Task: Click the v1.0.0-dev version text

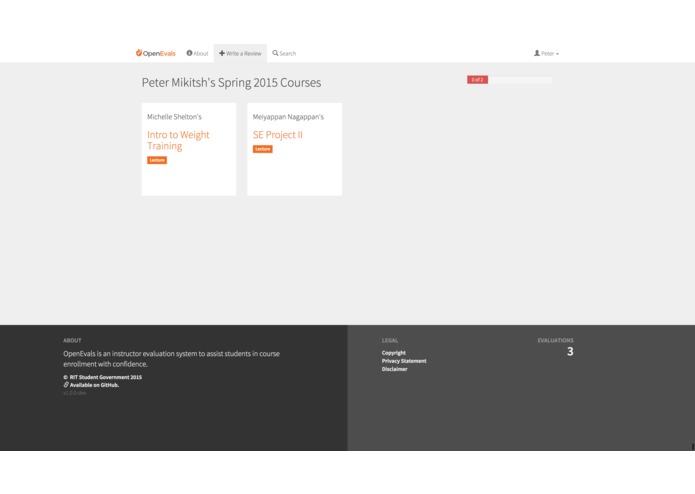Action: 74,393
